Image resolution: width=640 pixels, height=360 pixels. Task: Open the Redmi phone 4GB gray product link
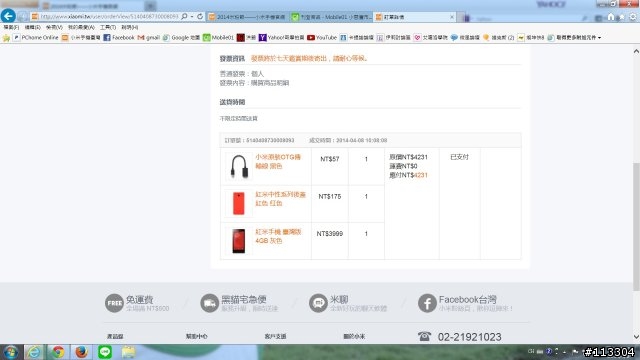click(278, 236)
